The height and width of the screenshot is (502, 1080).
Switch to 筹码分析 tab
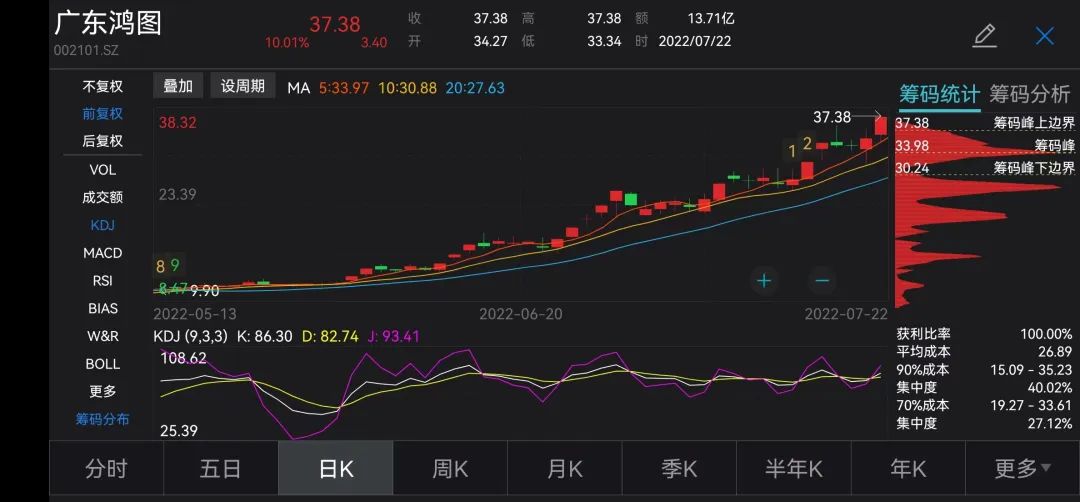pos(1029,95)
